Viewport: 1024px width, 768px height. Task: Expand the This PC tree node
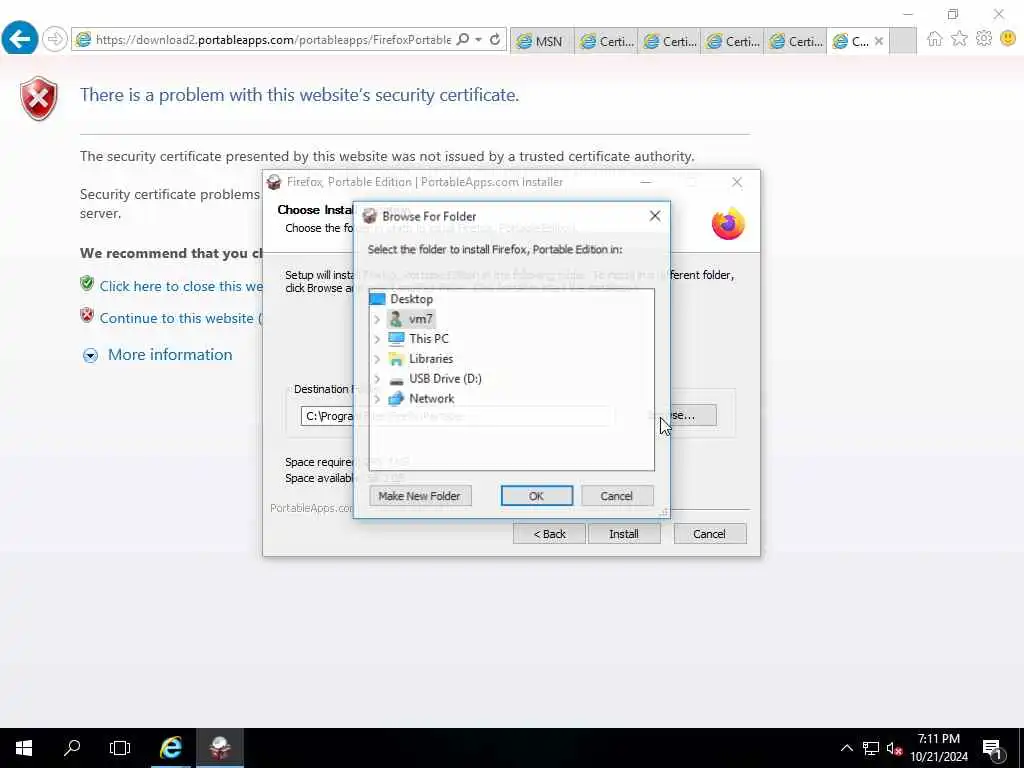[x=377, y=339]
